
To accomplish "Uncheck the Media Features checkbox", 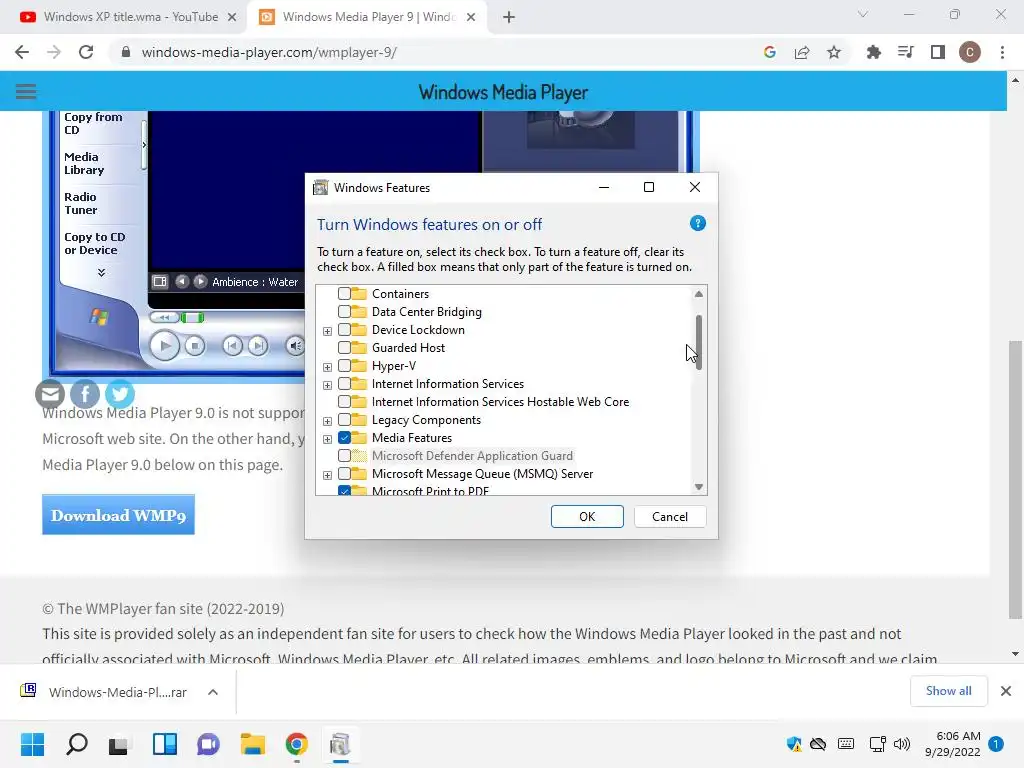I will [x=344, y=438].
